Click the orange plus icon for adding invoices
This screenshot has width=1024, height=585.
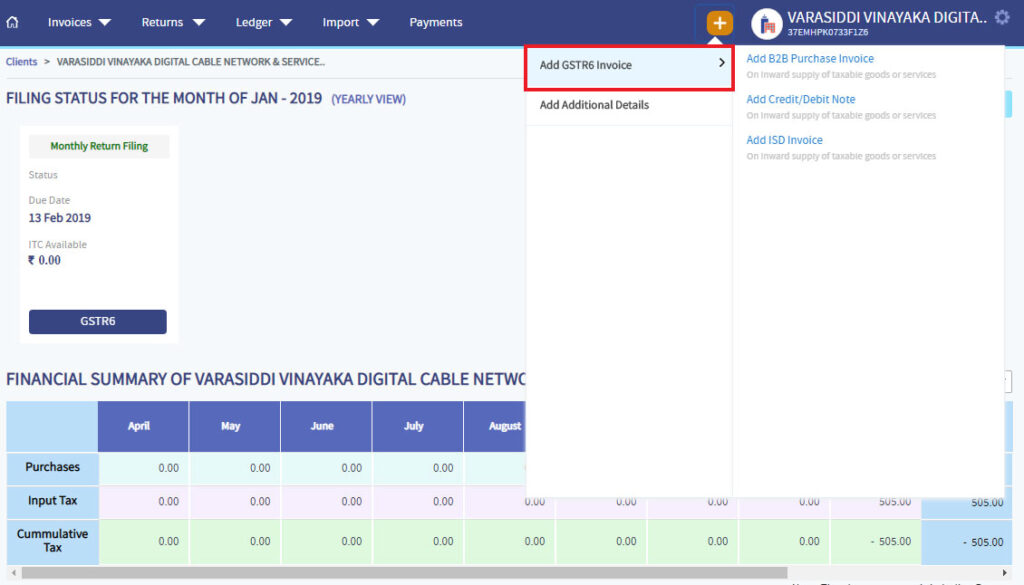(x=719, y=21)
